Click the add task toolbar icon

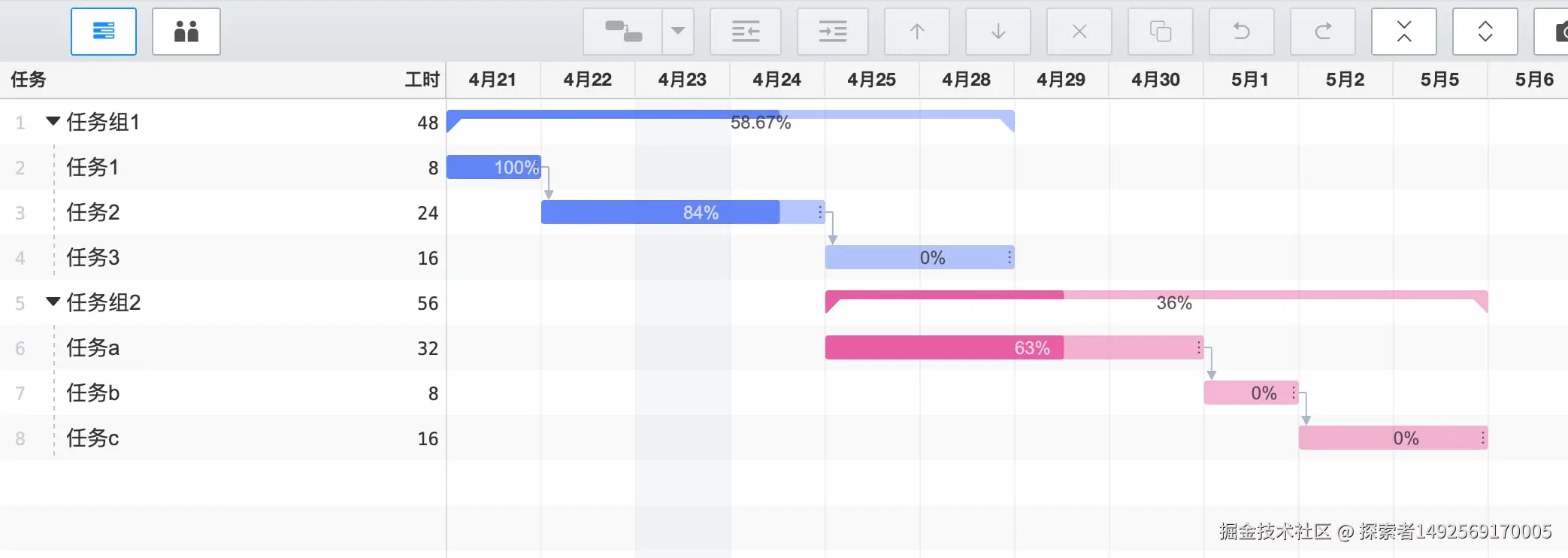click(622, 32)
